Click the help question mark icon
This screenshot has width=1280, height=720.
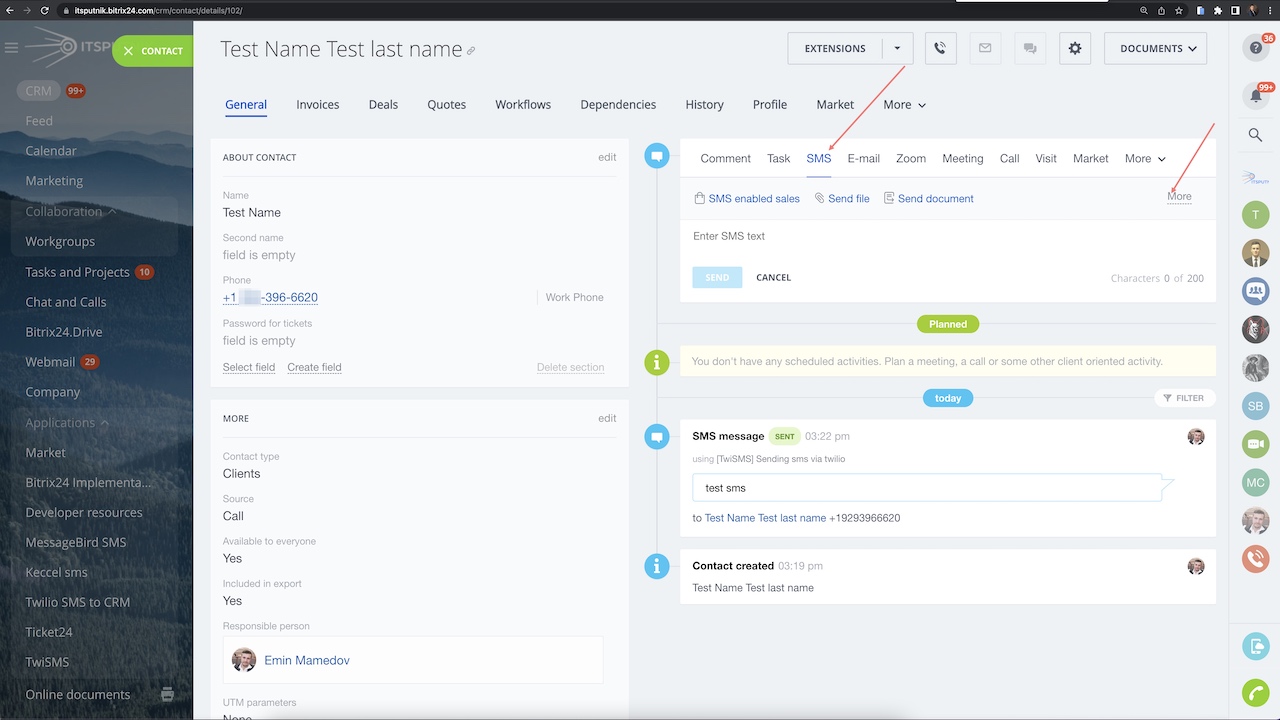1256,48
